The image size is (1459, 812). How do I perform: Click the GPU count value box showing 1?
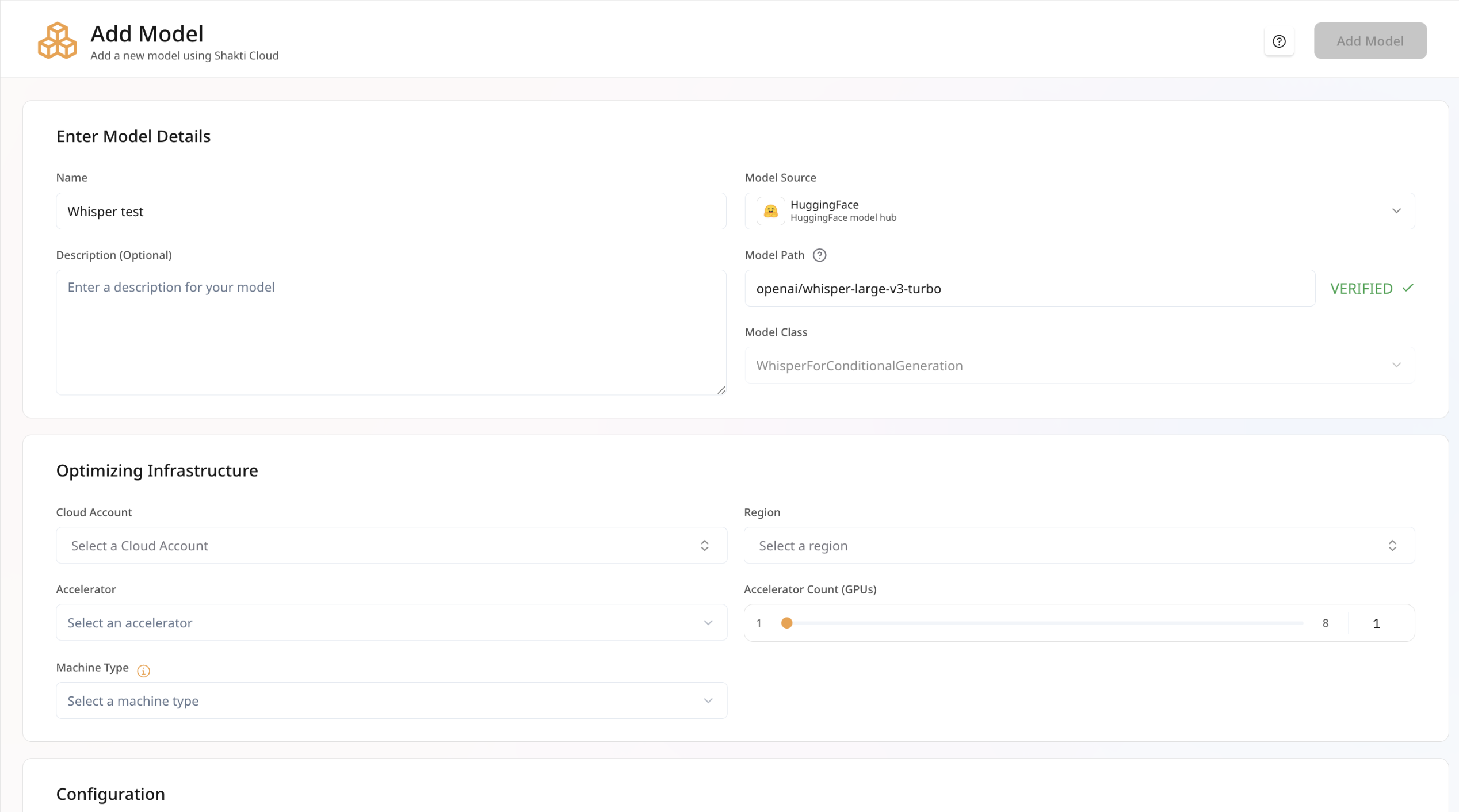tap(1376, 623)
